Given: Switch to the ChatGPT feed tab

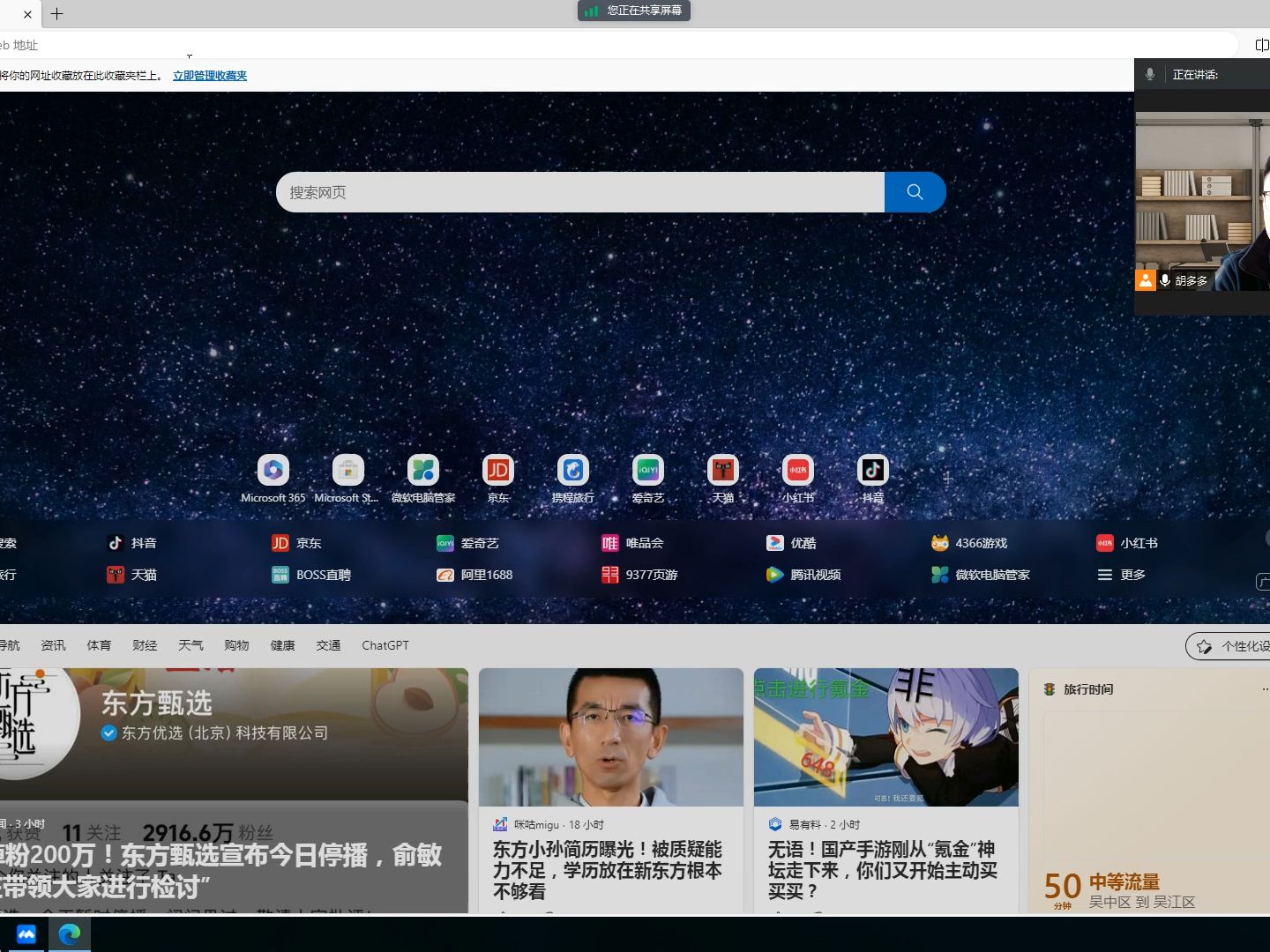Looking at the screenshot, I should 385,645.
